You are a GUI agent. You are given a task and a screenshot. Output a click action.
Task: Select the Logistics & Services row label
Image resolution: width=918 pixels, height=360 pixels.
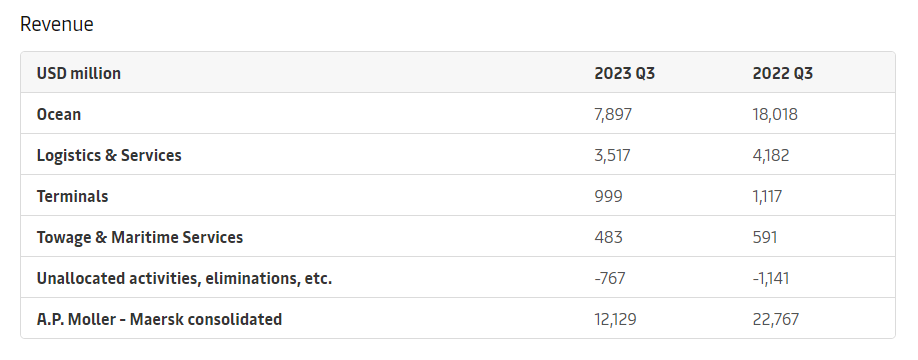pos(109,155)
